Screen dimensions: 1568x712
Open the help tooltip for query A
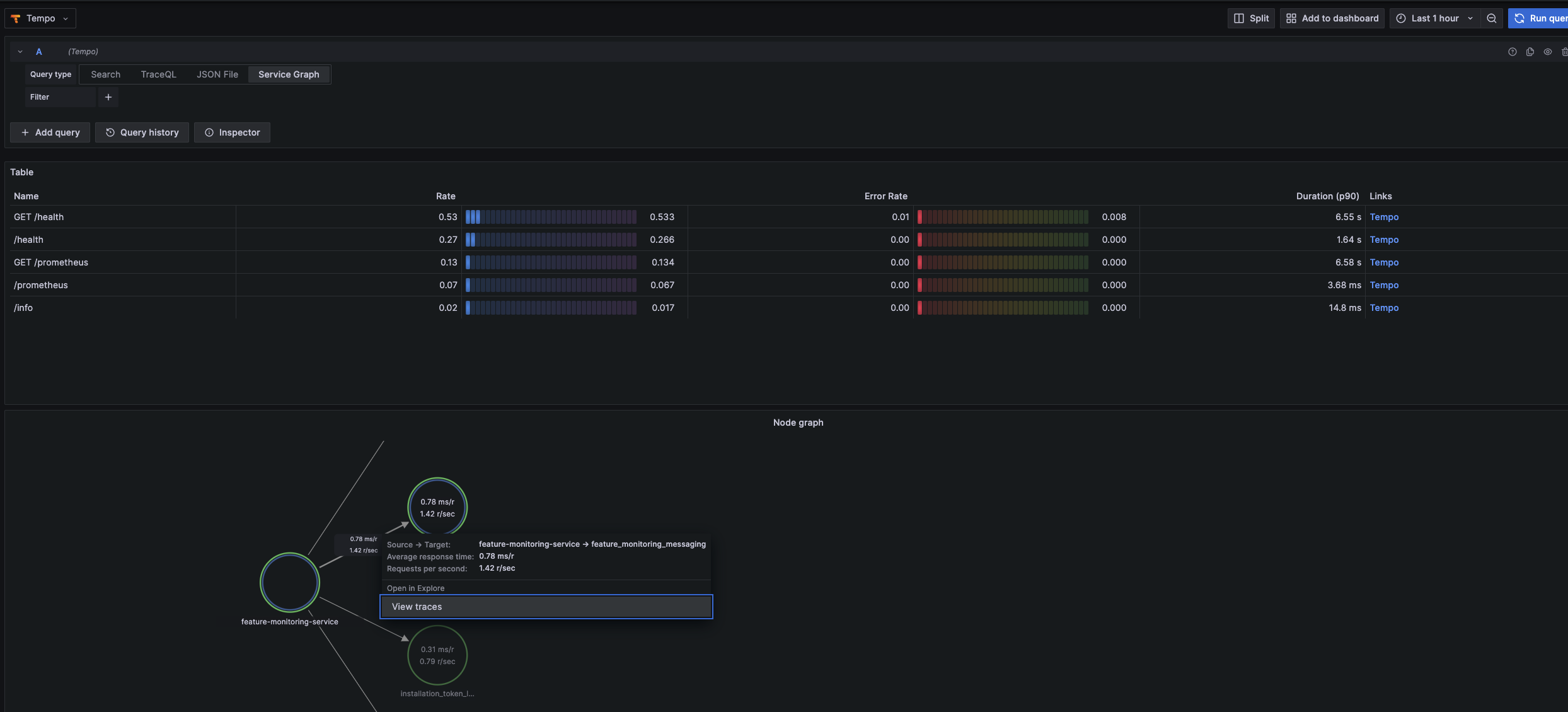[1512, 51]
